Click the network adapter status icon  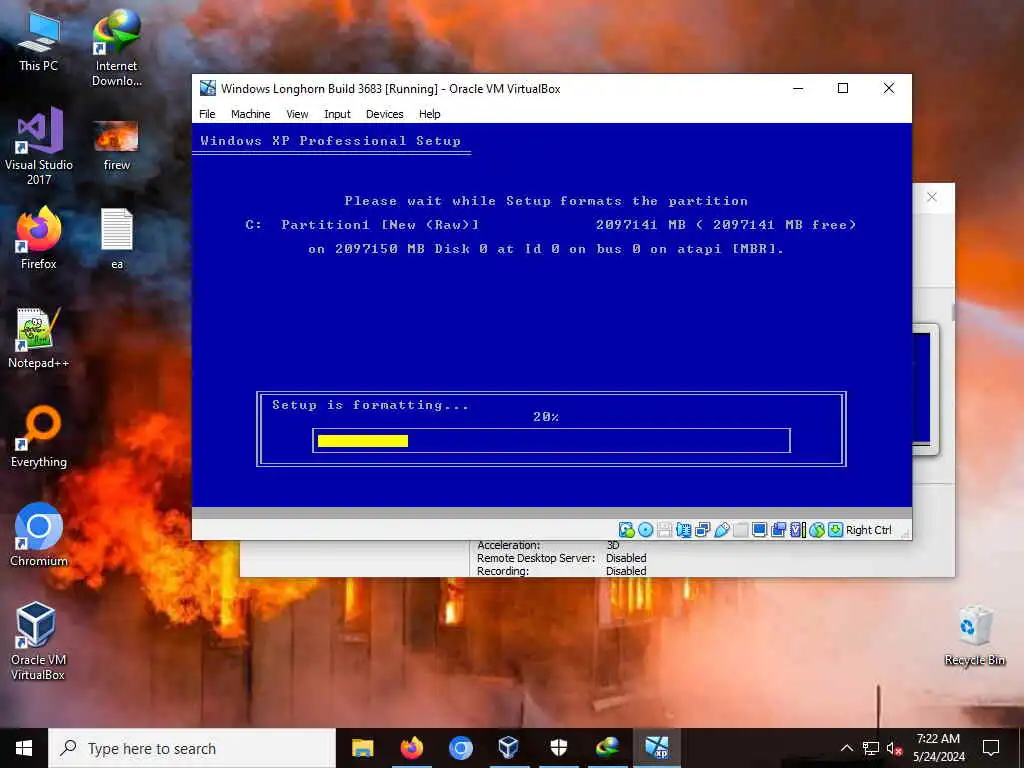(703, 530)
